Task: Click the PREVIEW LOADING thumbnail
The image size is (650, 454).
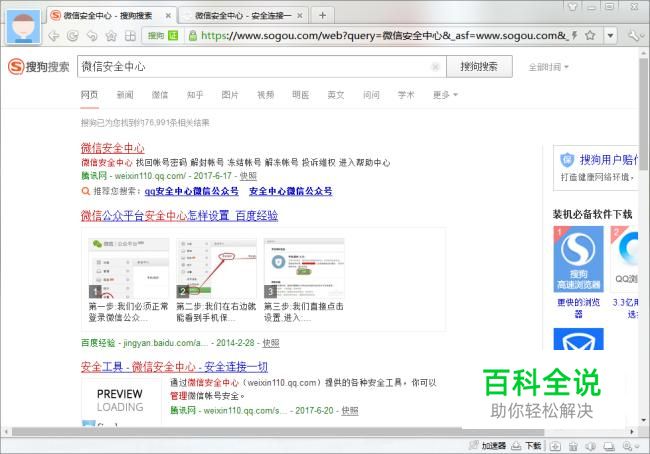Action: pyautogui.click(x=120, y=401)
